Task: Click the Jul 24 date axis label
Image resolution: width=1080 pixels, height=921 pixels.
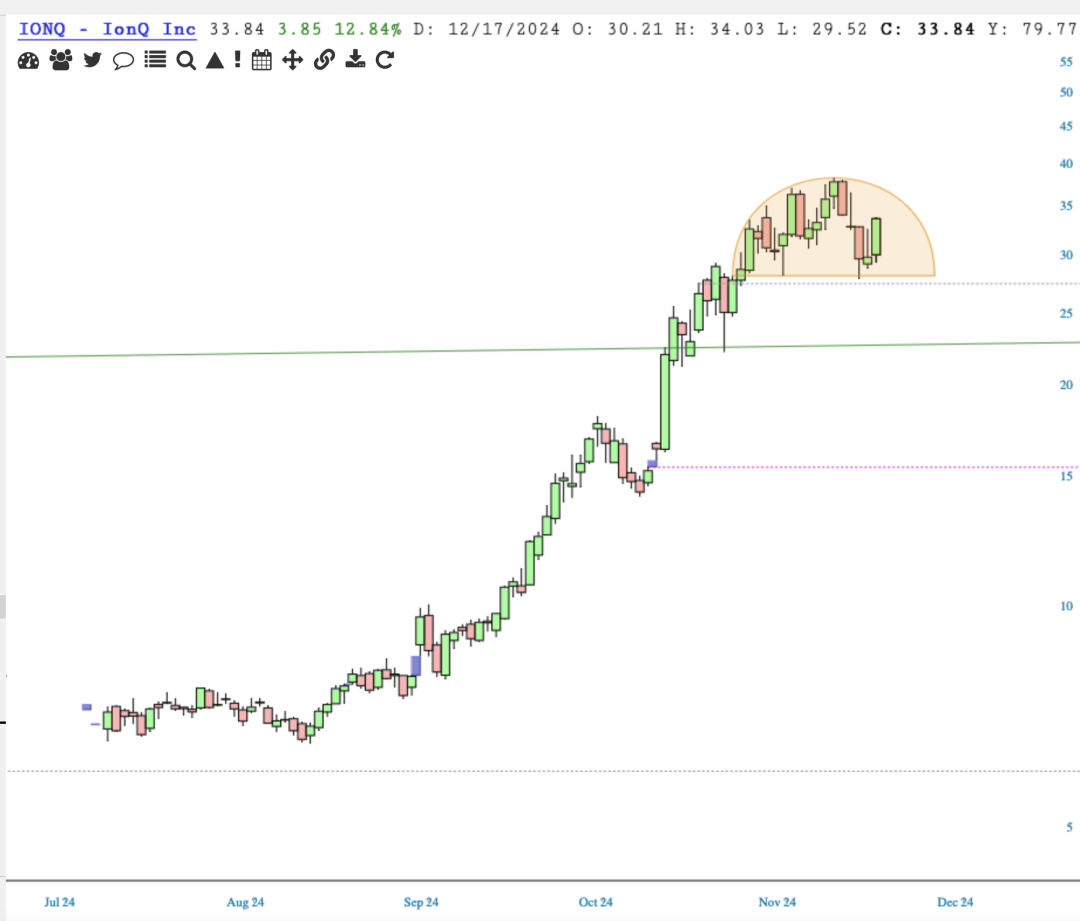Action: pos(59,902)
